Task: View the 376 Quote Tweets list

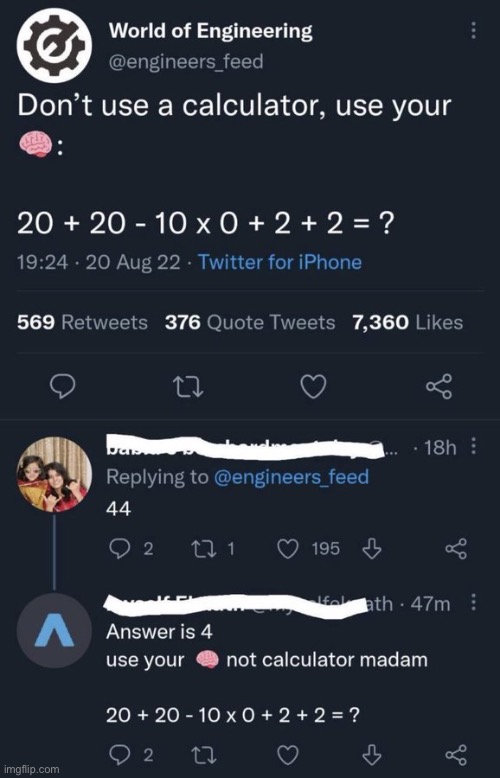Action: tap(250, 323)
